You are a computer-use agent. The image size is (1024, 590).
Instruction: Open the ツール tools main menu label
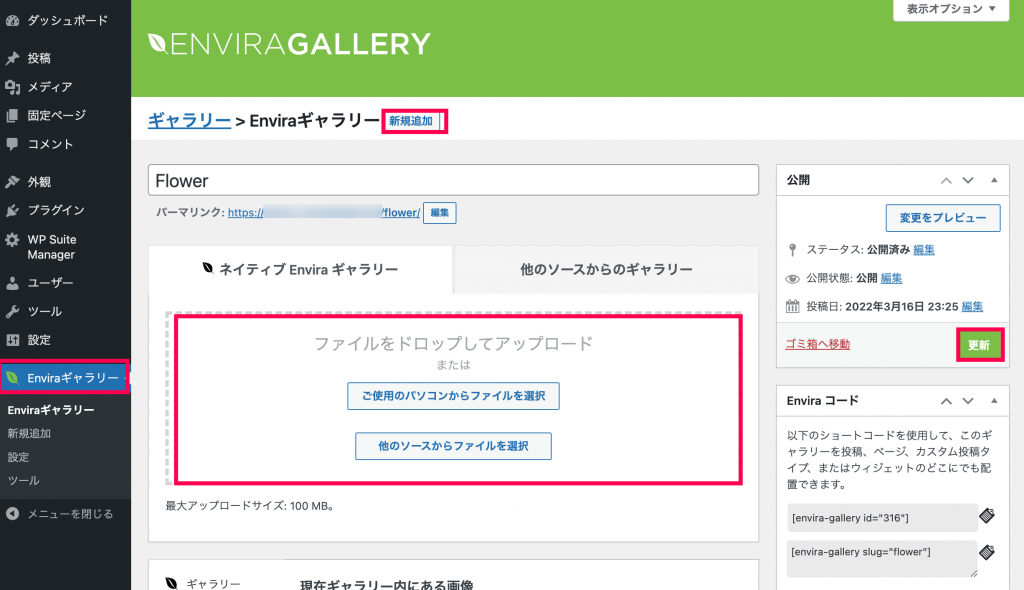pyautogui.click(x=44, y=312)
